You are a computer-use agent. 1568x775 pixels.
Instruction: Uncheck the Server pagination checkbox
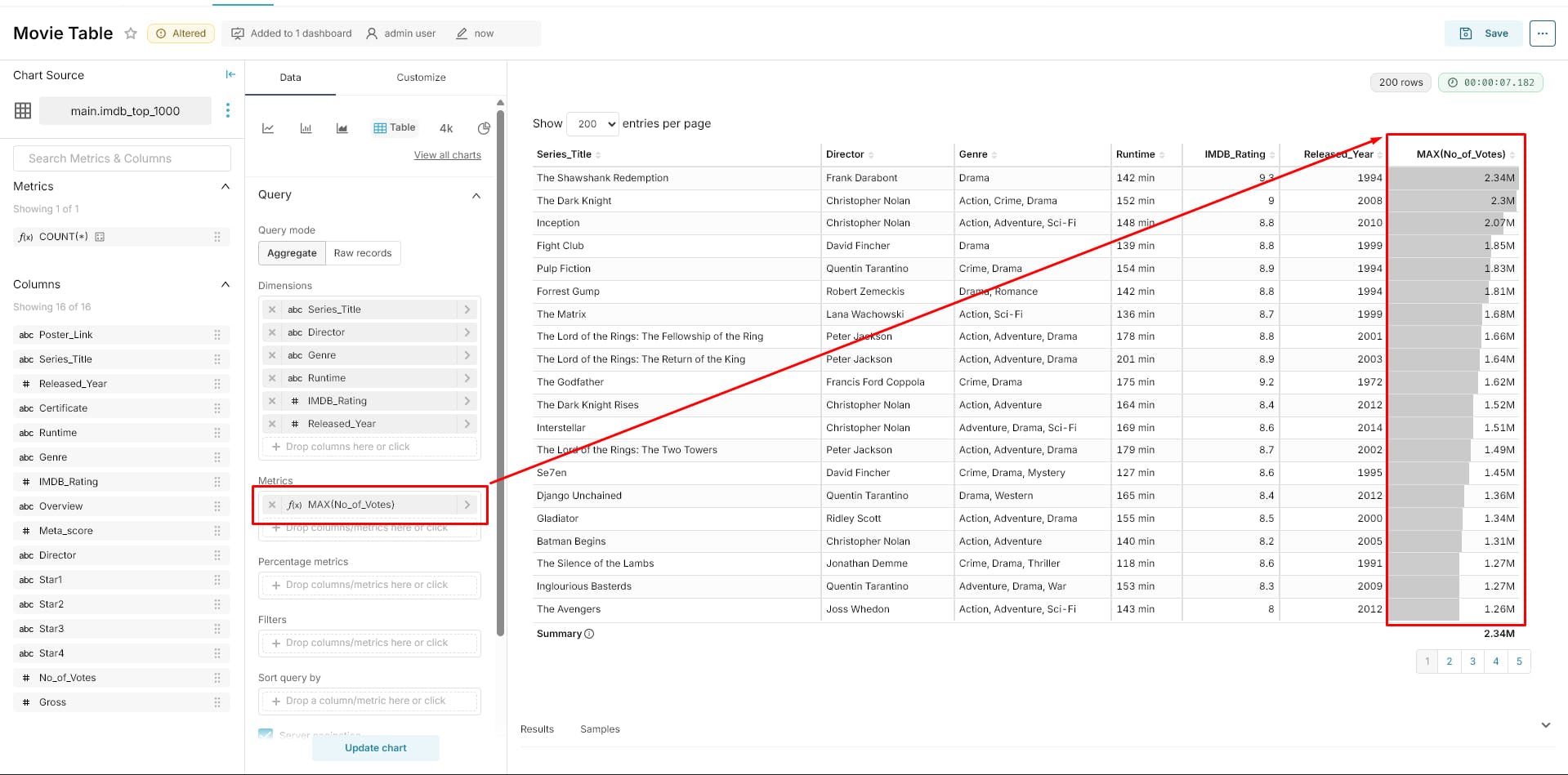266,734
